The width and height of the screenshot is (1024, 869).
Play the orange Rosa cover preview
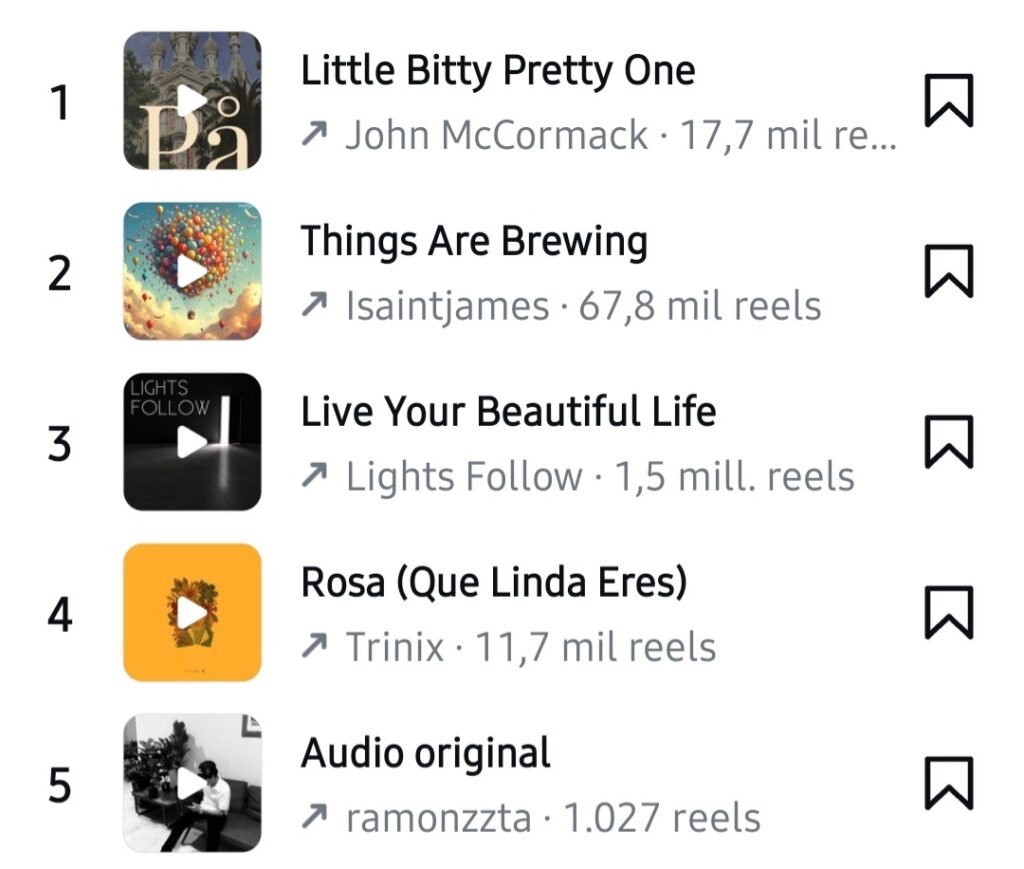(192, 612)
